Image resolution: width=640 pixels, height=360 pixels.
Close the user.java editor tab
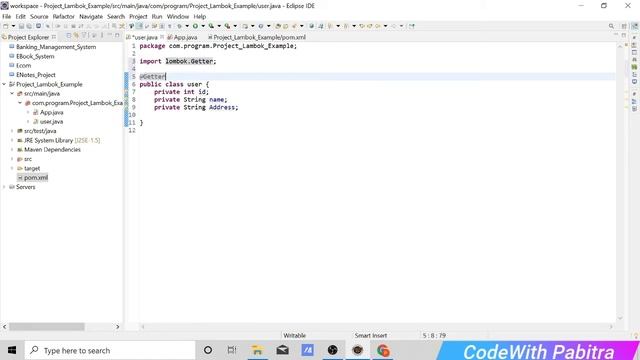tap(162, 37)
